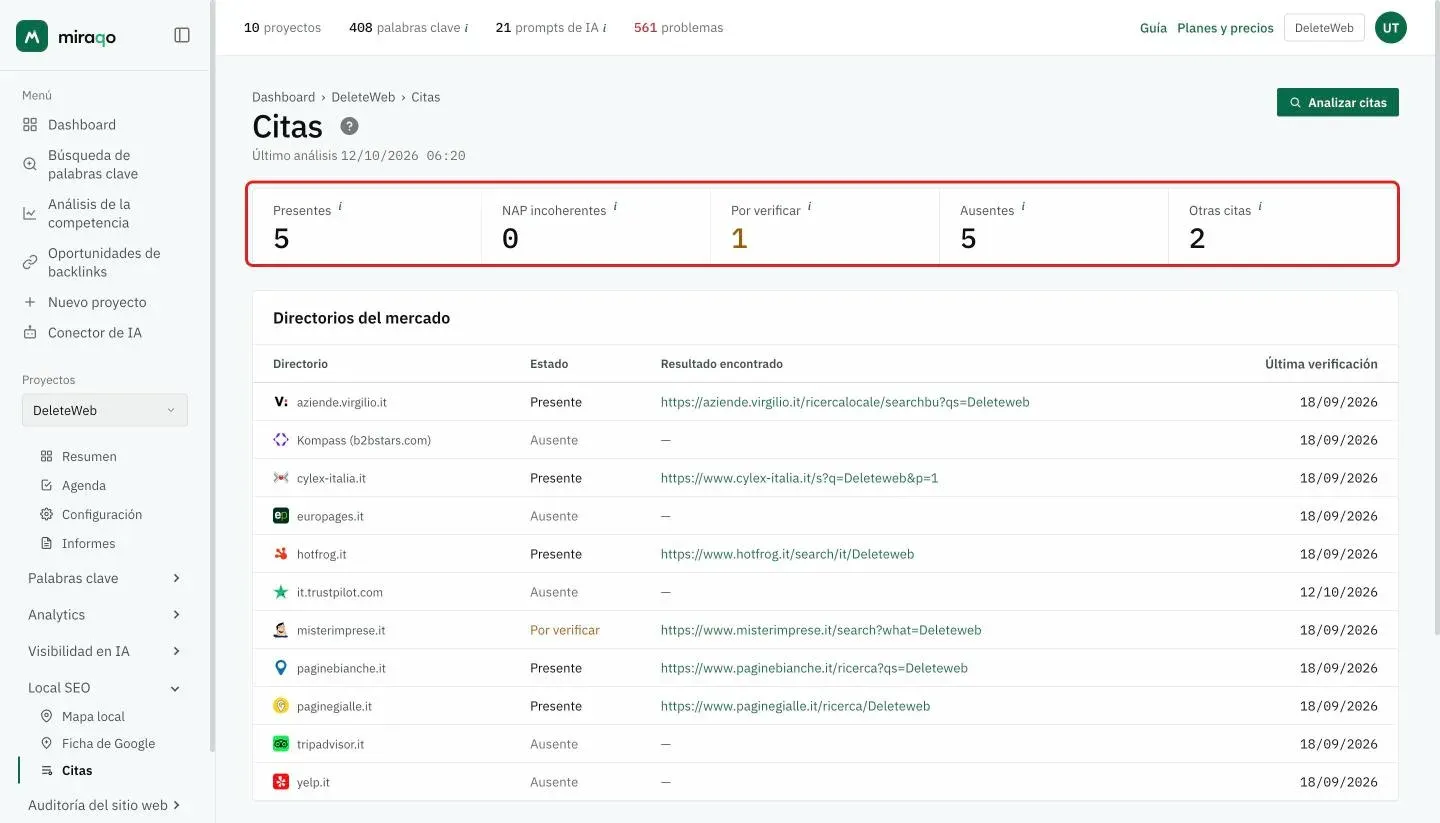Expand the Palabras clave section

(105, 578)
